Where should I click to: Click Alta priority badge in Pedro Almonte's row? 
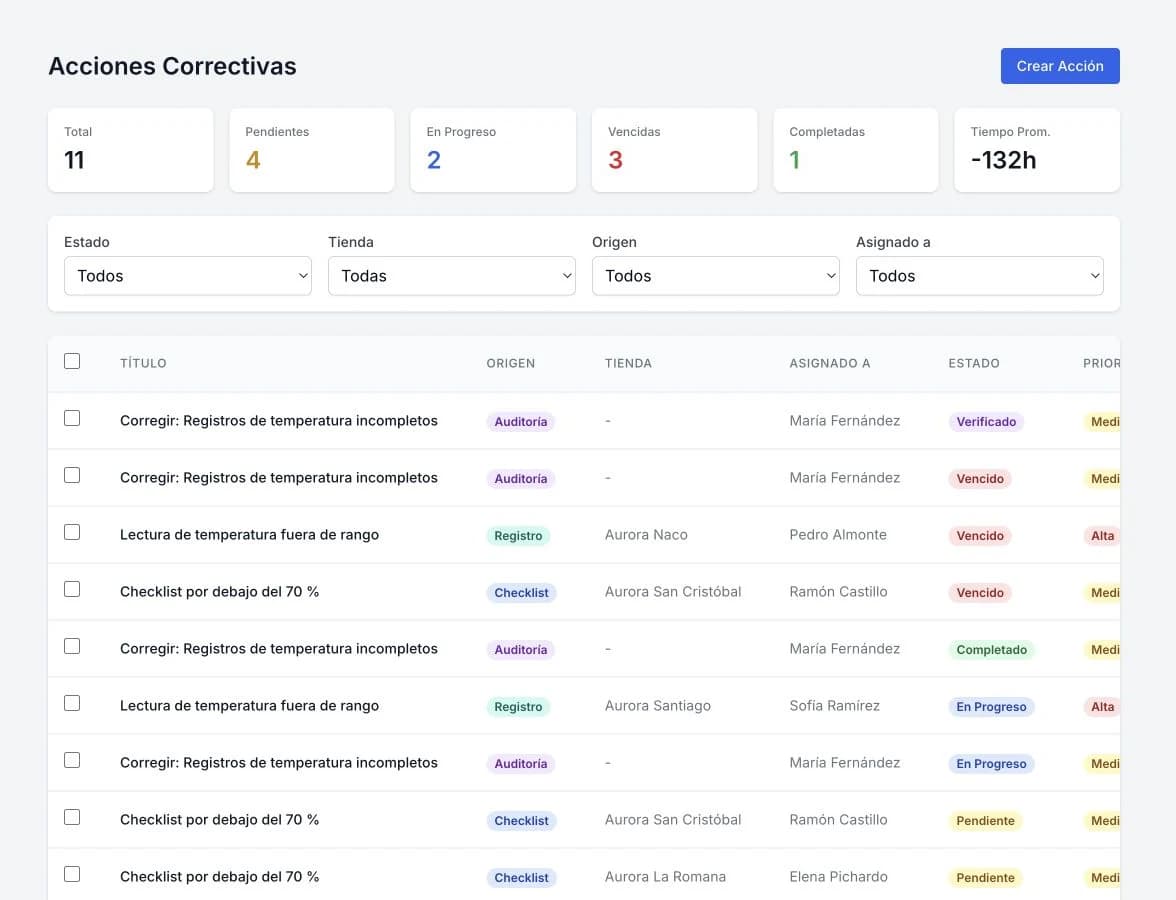[x=1102, y=536]
